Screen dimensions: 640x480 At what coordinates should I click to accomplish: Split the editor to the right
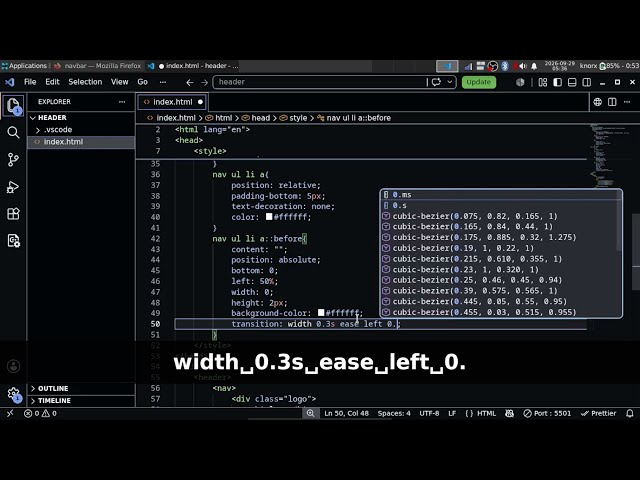coord(612,102)
